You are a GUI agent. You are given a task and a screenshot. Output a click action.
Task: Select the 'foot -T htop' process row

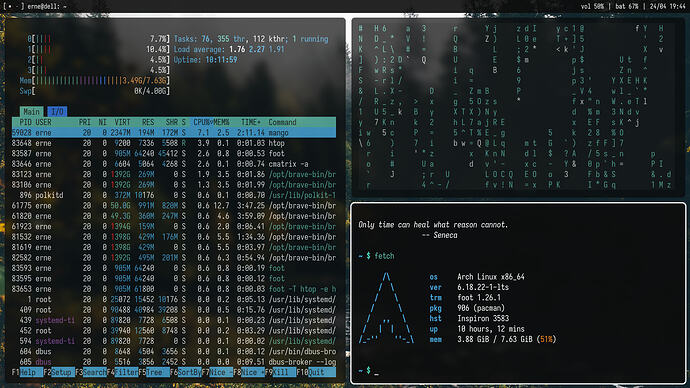(x=174, y=289)
